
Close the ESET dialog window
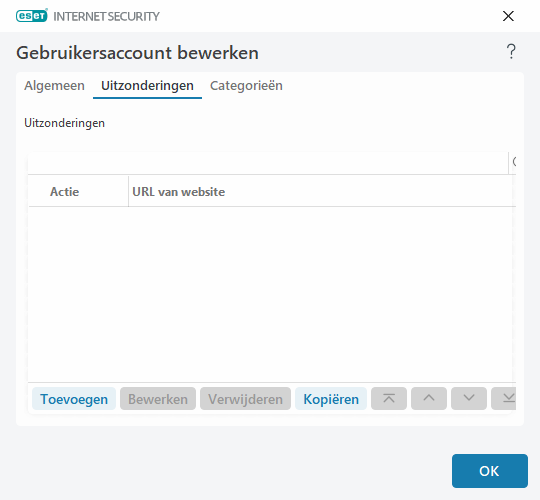click(508, 16)
